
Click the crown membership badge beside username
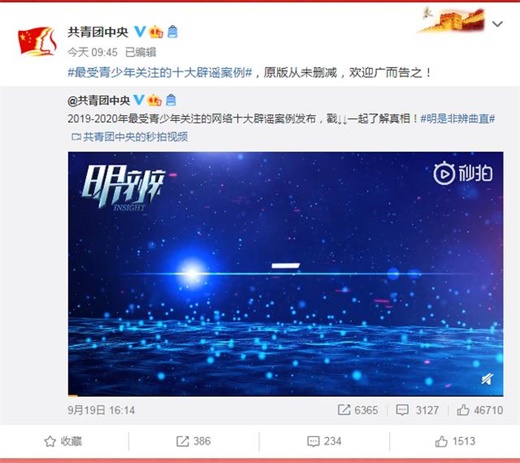[x=156, y=32]
